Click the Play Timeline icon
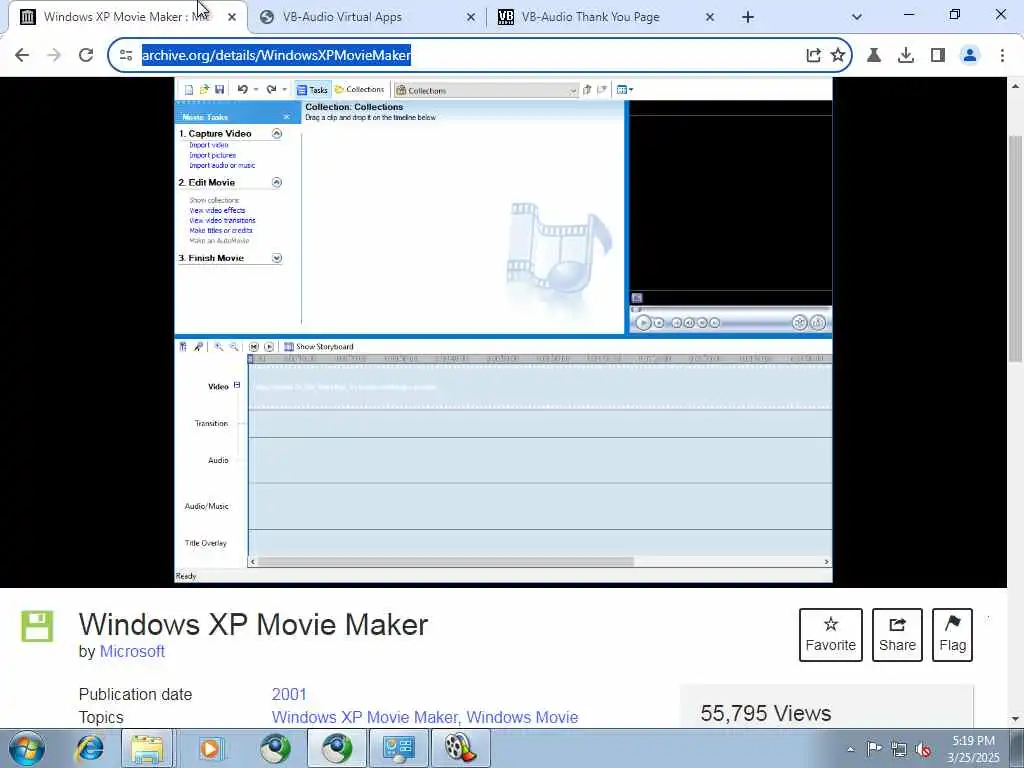The height and width of the screenshot is (768, 1024). tap(268, 347)
